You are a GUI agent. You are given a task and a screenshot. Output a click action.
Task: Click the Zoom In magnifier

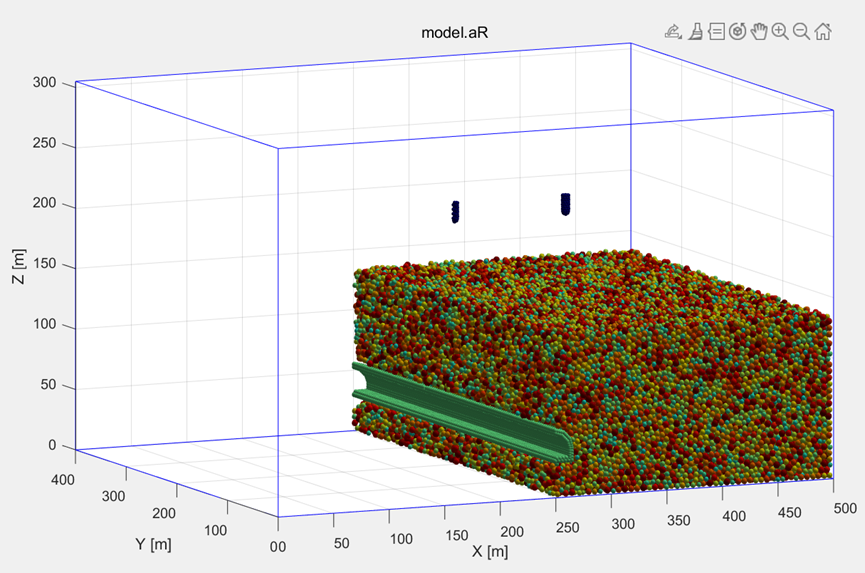pyautogui.click(x=780, y=31)
